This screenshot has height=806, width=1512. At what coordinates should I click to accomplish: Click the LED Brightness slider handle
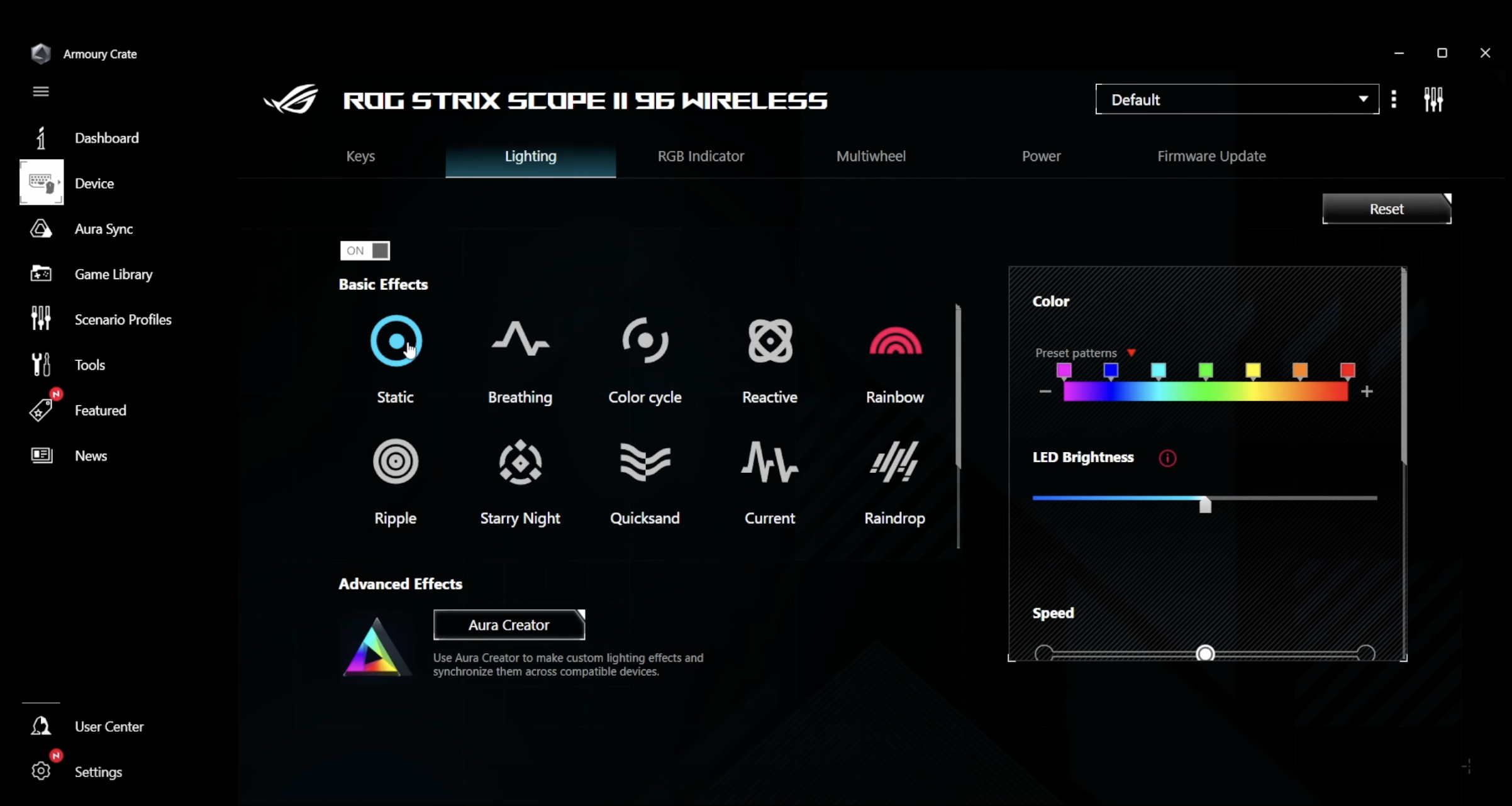tap(1205, 504)
